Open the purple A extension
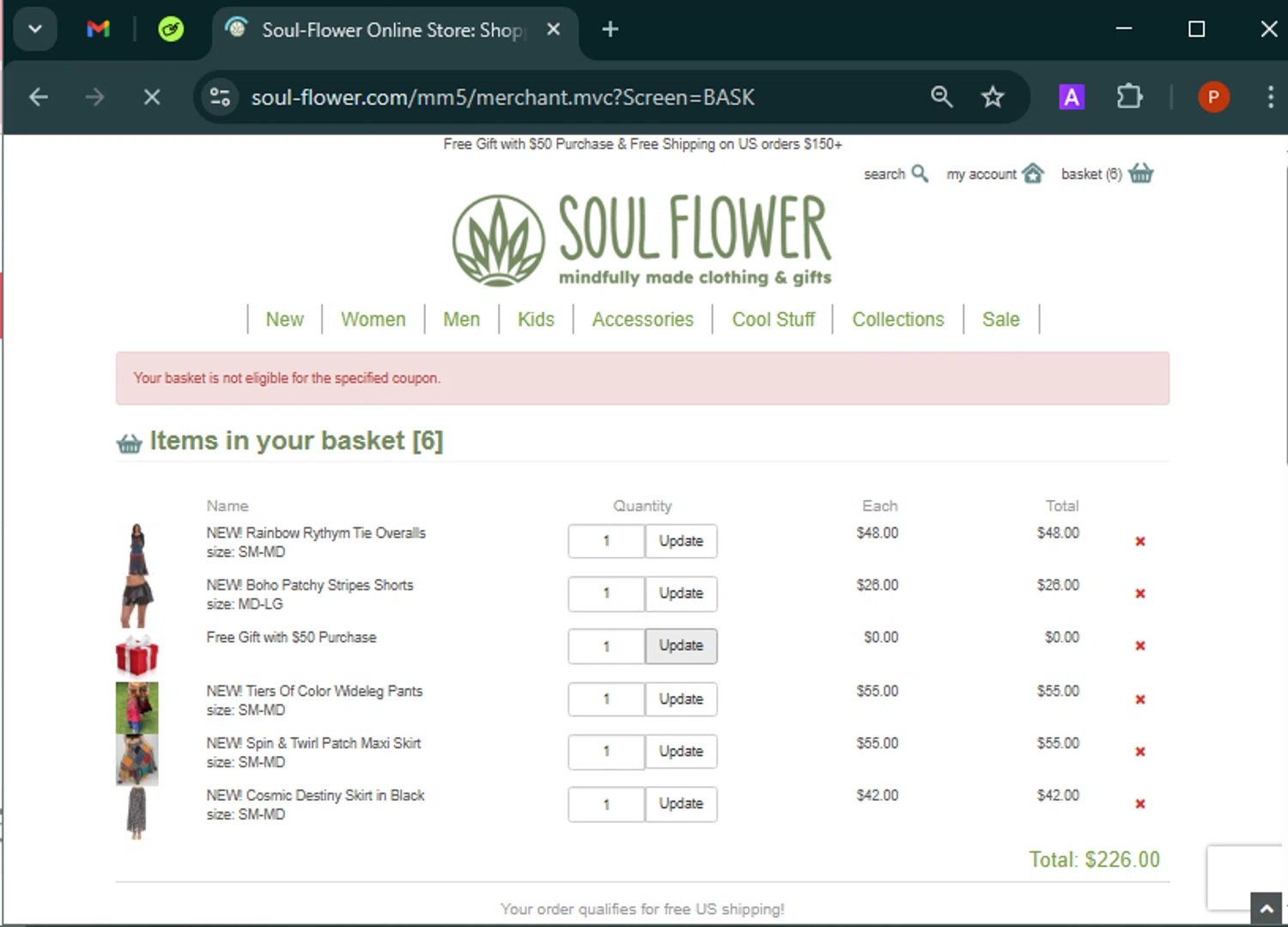The width and height of the screenshot is (1288, 927). pos(1072,97)
